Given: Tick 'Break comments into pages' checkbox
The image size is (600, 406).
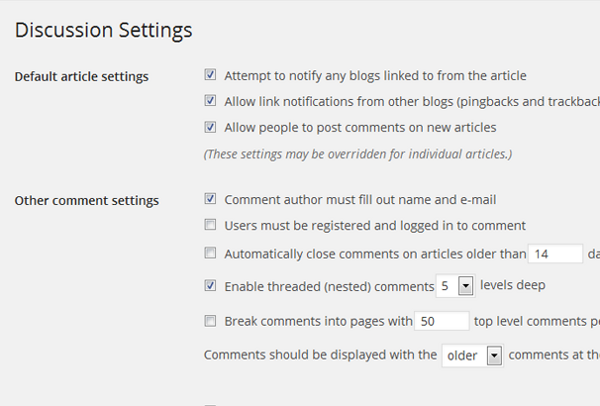Looking at the screenshot, I should (210, 321).
